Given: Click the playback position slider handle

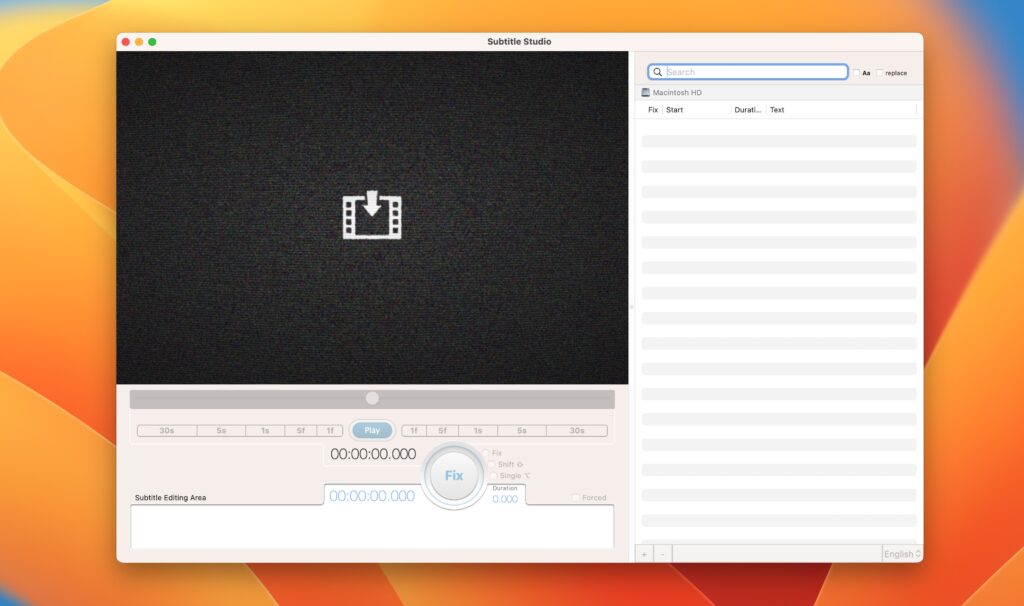Looking at the screenshot, I should tap(371, 397).
